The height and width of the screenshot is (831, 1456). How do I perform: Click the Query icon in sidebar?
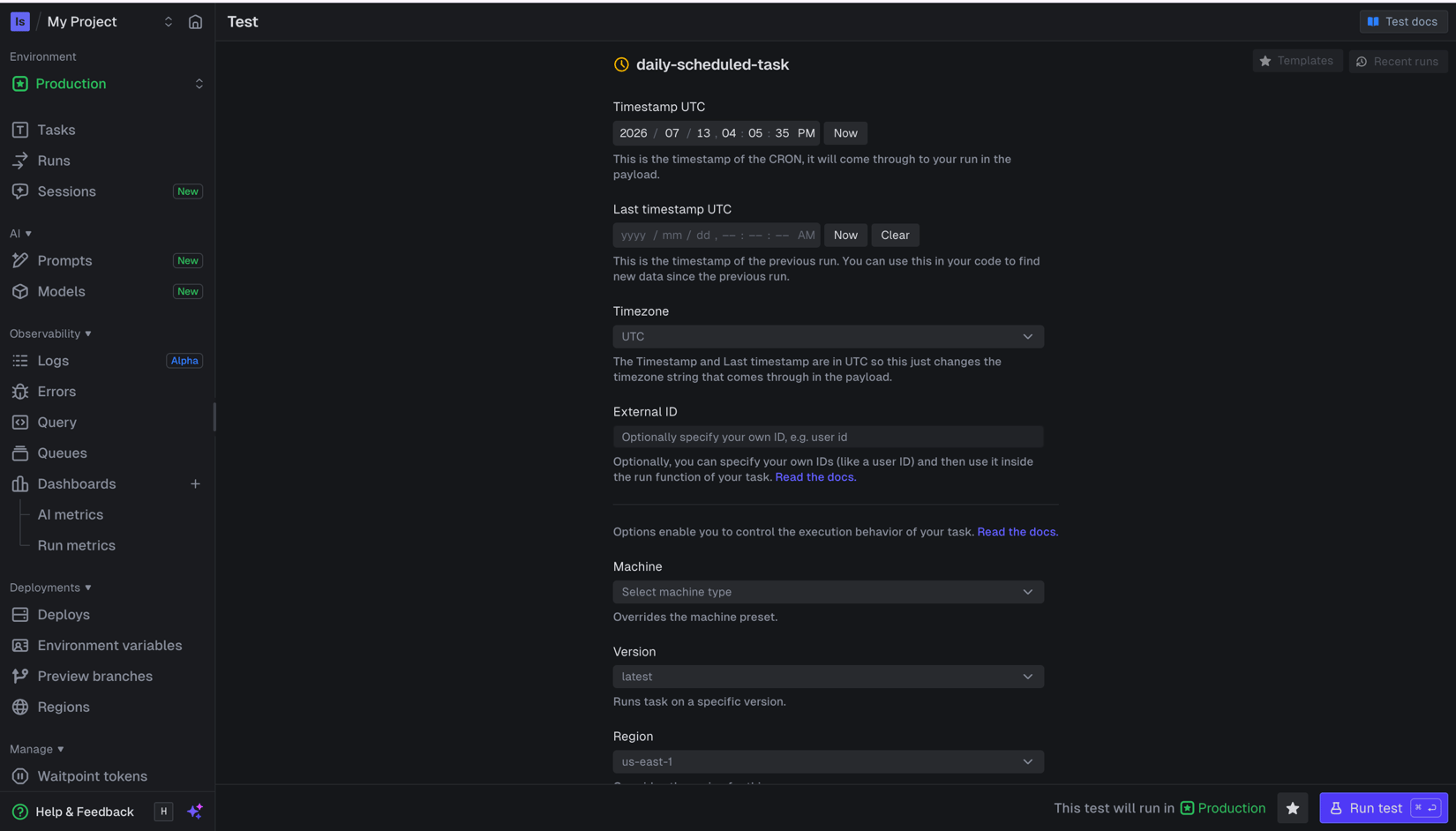click(x=20, y=423)
